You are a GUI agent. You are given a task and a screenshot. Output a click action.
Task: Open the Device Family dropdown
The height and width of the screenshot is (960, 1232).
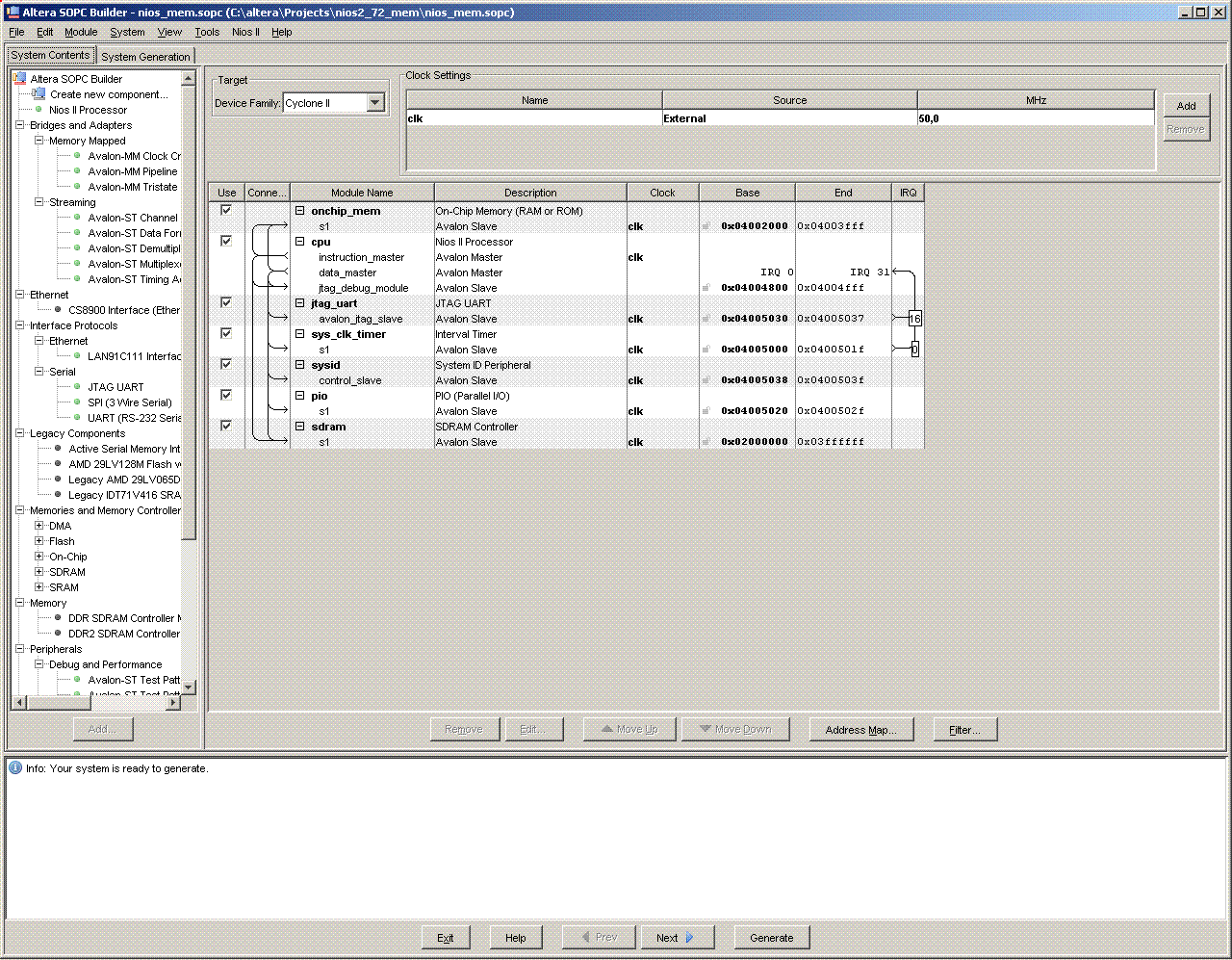coord(375,103)
